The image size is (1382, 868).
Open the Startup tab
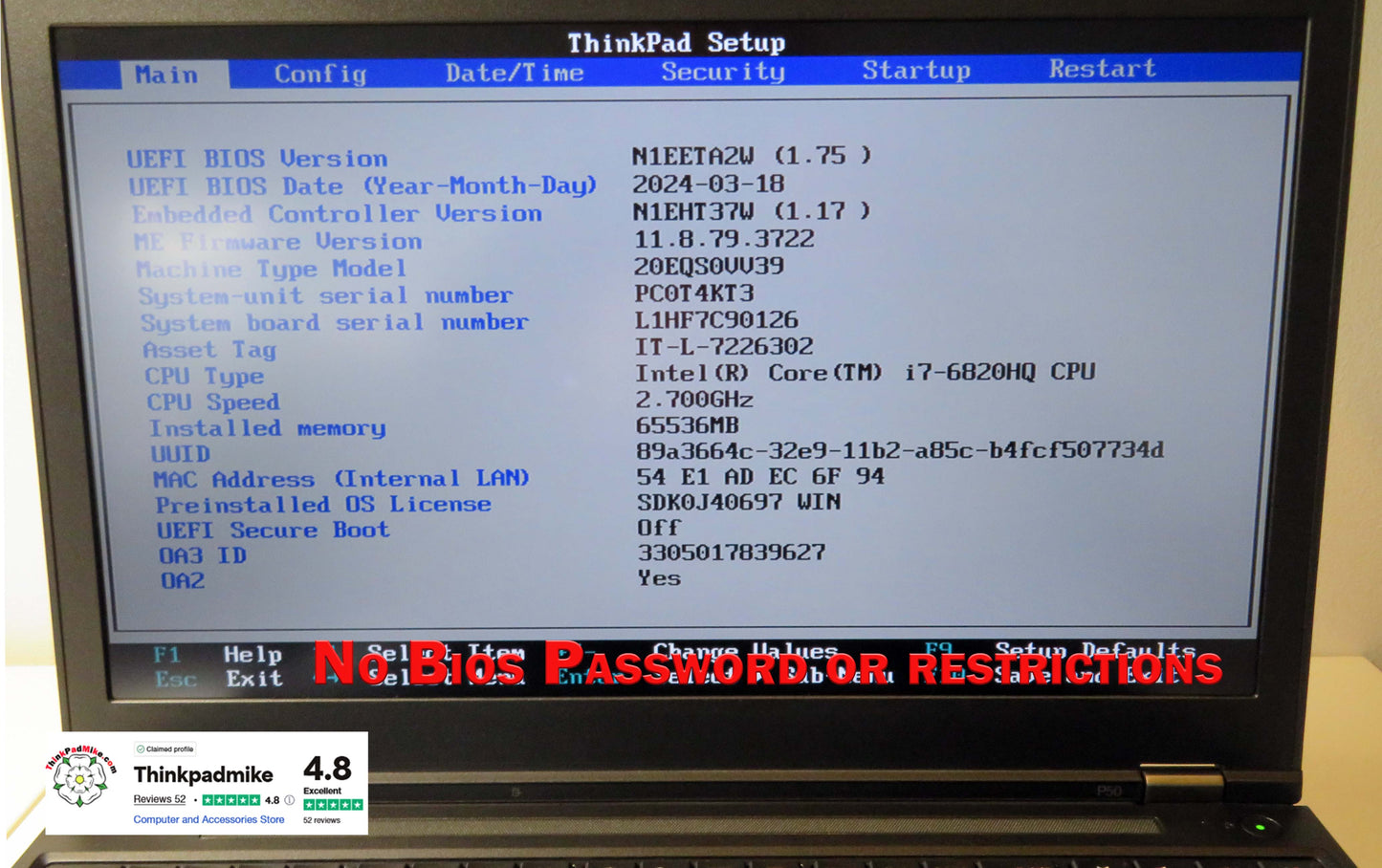click(916, 70)
